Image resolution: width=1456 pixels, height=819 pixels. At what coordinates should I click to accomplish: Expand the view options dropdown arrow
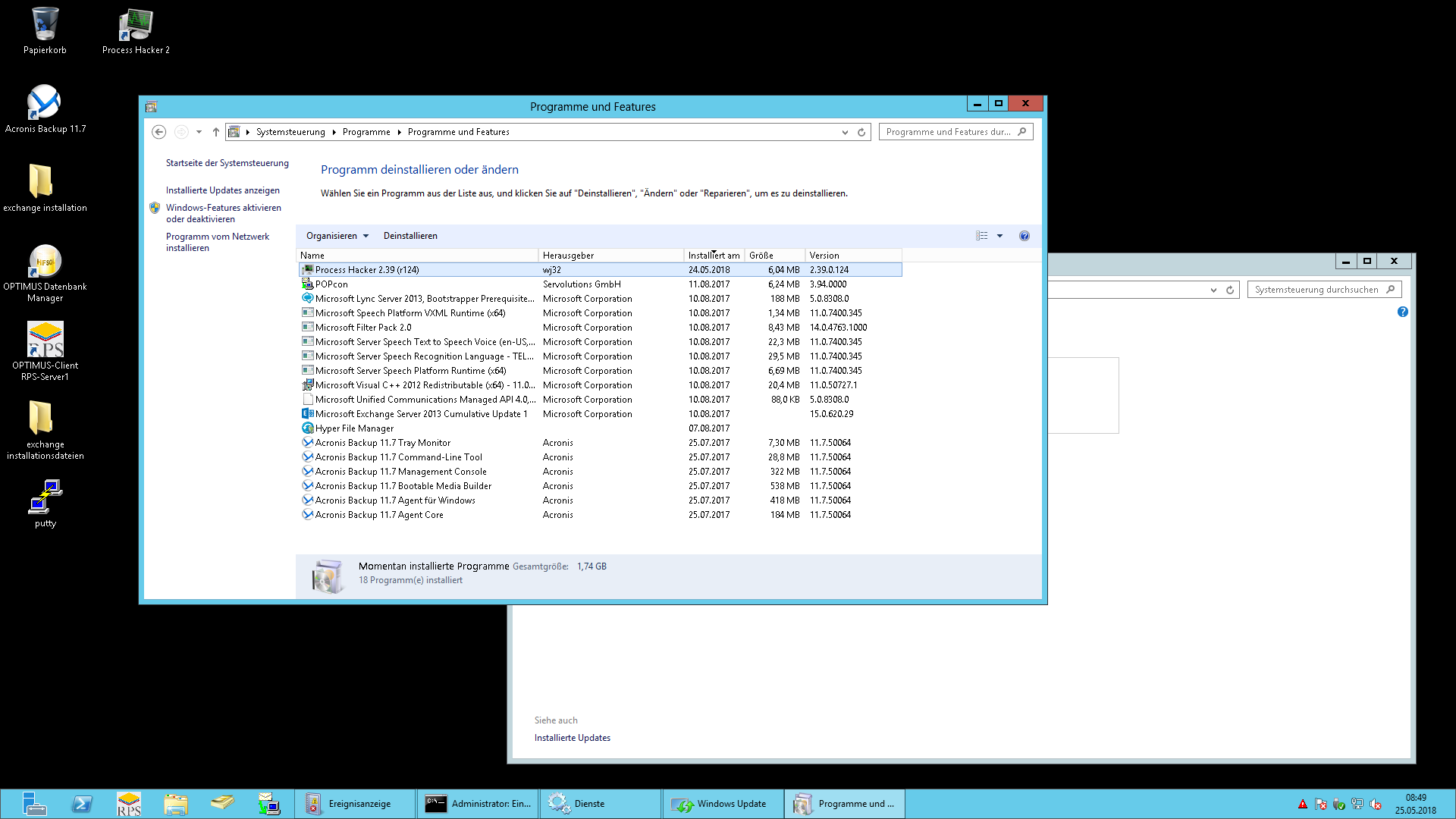click(999, 236)
